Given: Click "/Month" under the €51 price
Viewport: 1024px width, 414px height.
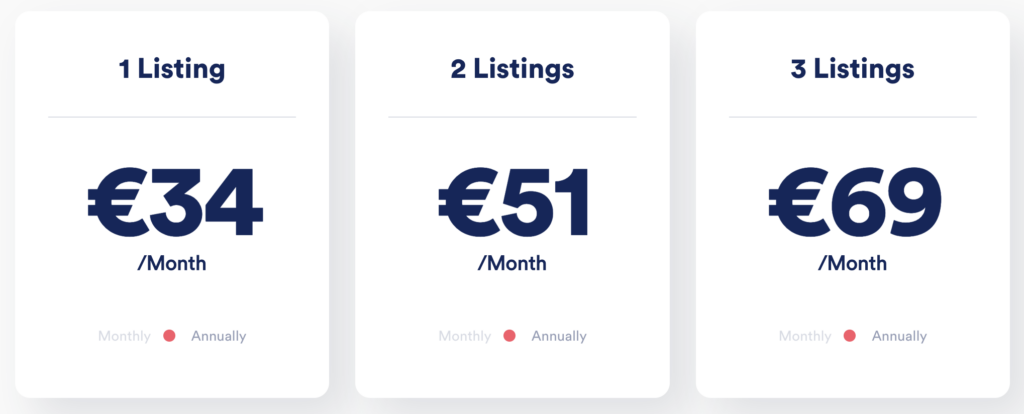Looking at the screenshot, I should click(512, 264).
